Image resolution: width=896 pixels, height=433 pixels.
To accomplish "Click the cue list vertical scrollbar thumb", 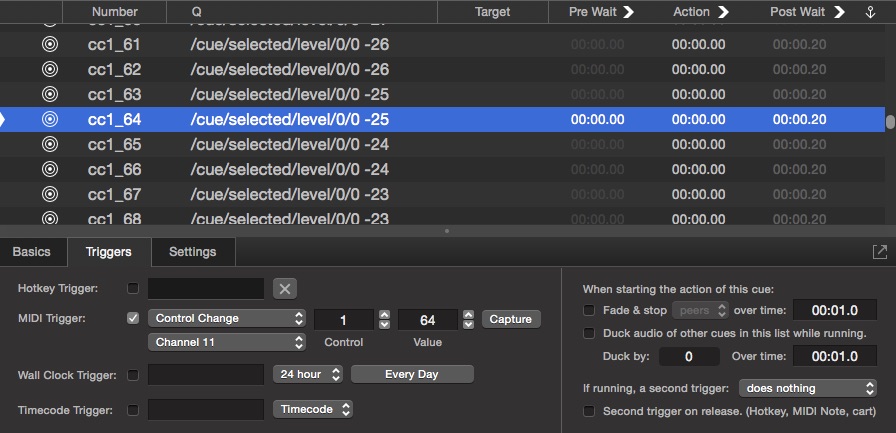I will tap(890, 122).
